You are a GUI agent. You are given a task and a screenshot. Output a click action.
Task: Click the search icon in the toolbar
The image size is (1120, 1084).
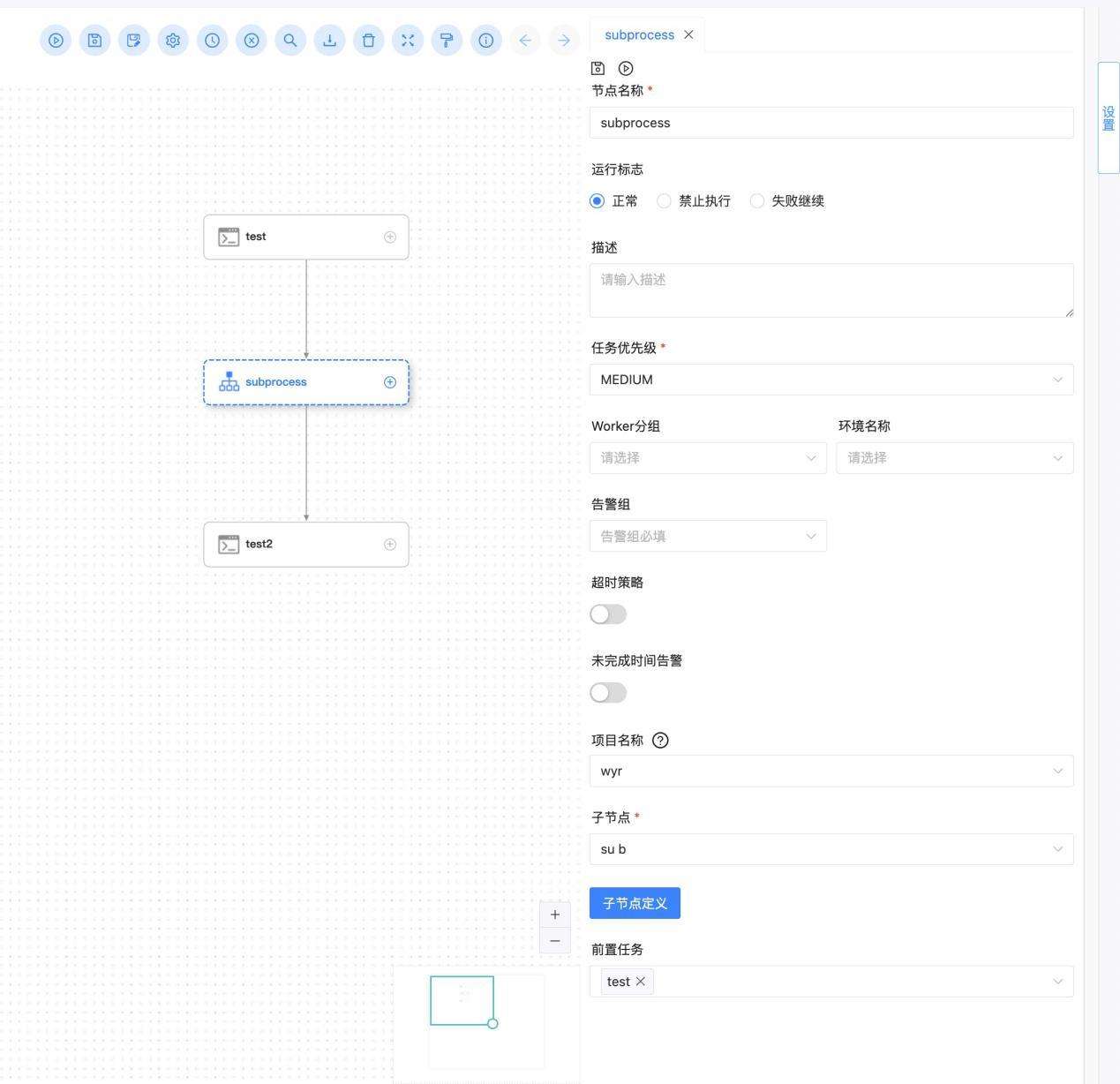click(290, 40)
